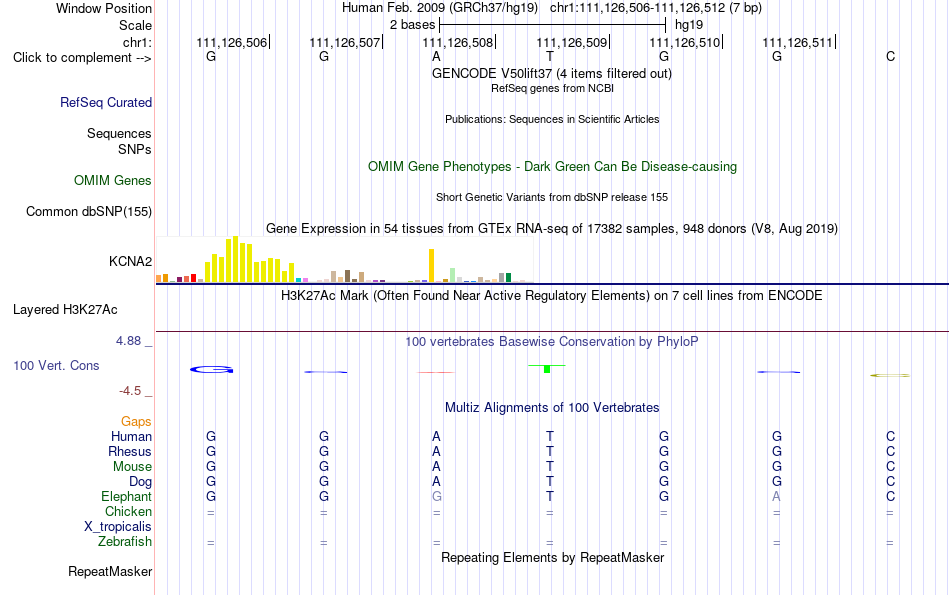The height and width of the screenshot is (595, 950).
Task: Click the 4.88 PhyloP maximum value
Action: tap(128, 341)
